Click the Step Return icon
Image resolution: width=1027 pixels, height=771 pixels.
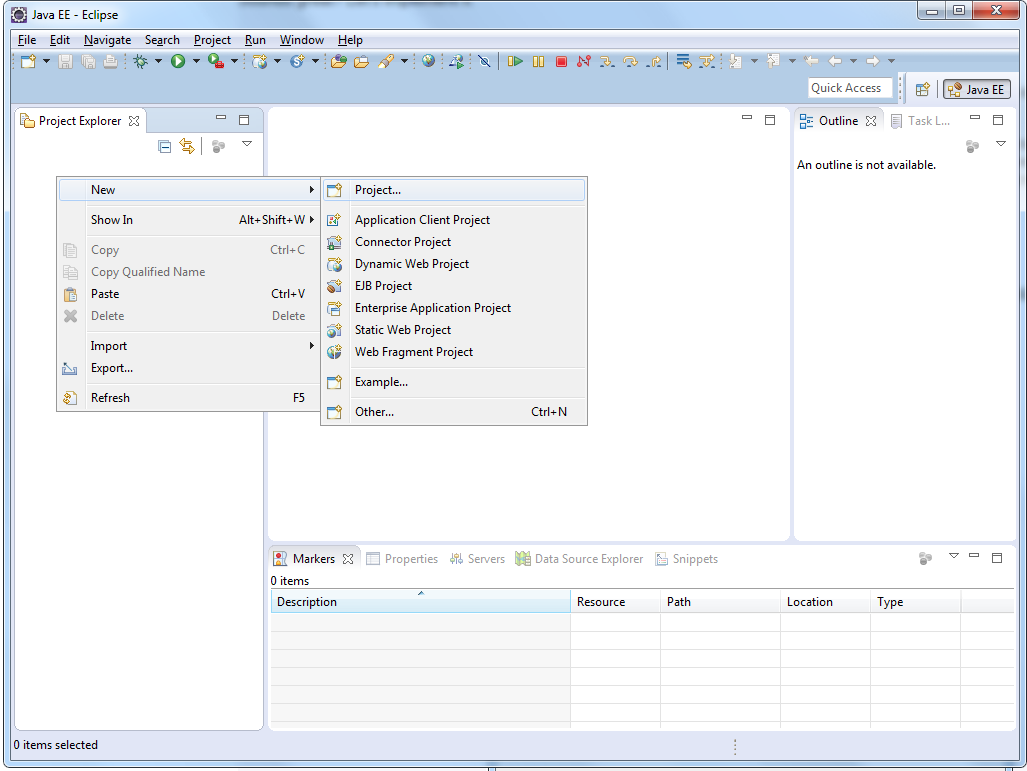tap(653, 62)
